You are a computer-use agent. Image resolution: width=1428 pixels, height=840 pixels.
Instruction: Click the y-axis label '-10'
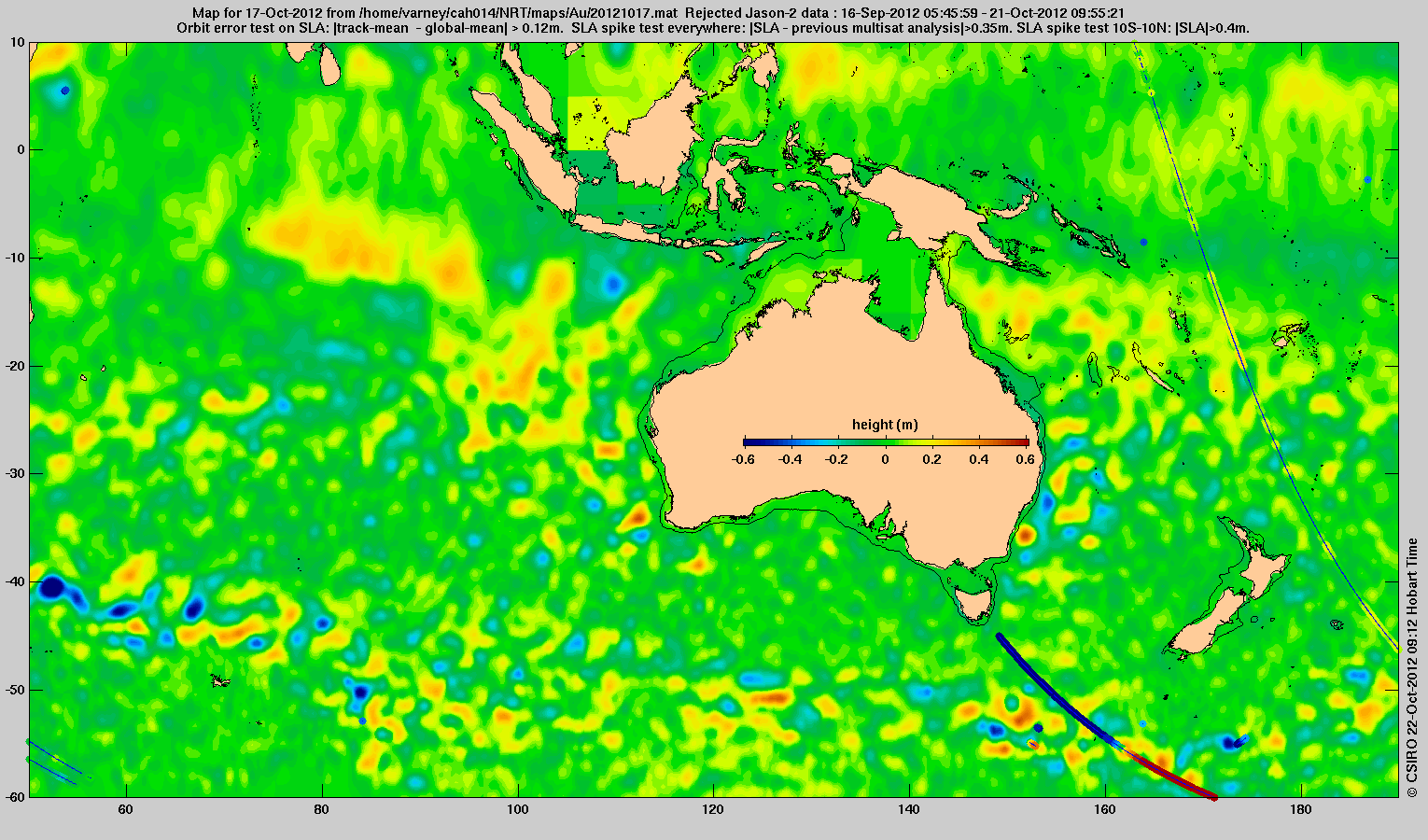[15, 258]
